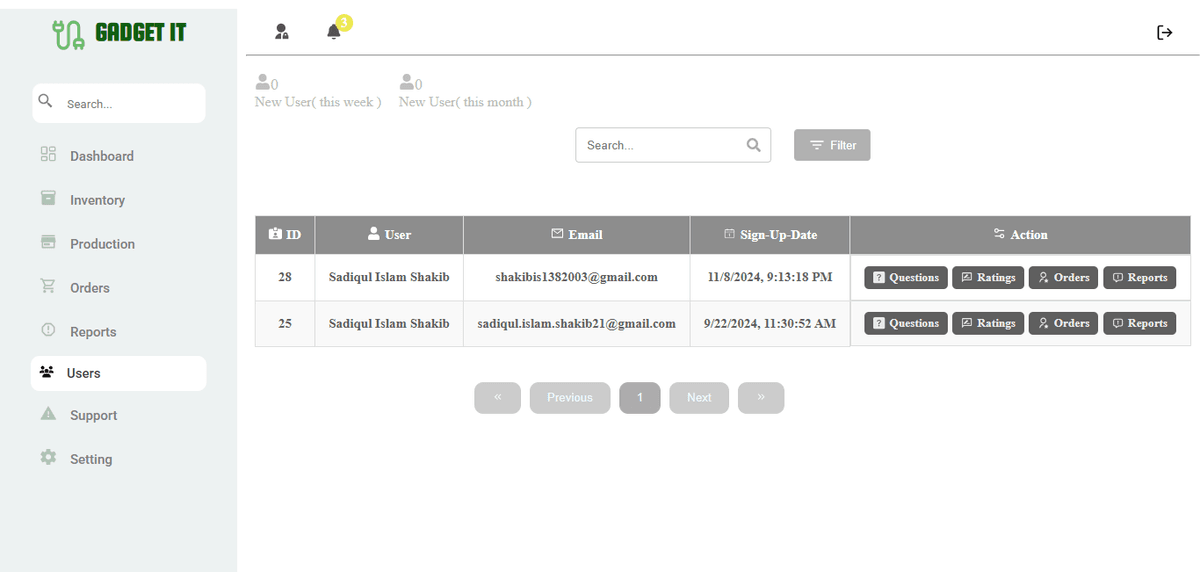Click the sidebar search magnifier icon
1200x572 pixels.
tap(45, 101)
